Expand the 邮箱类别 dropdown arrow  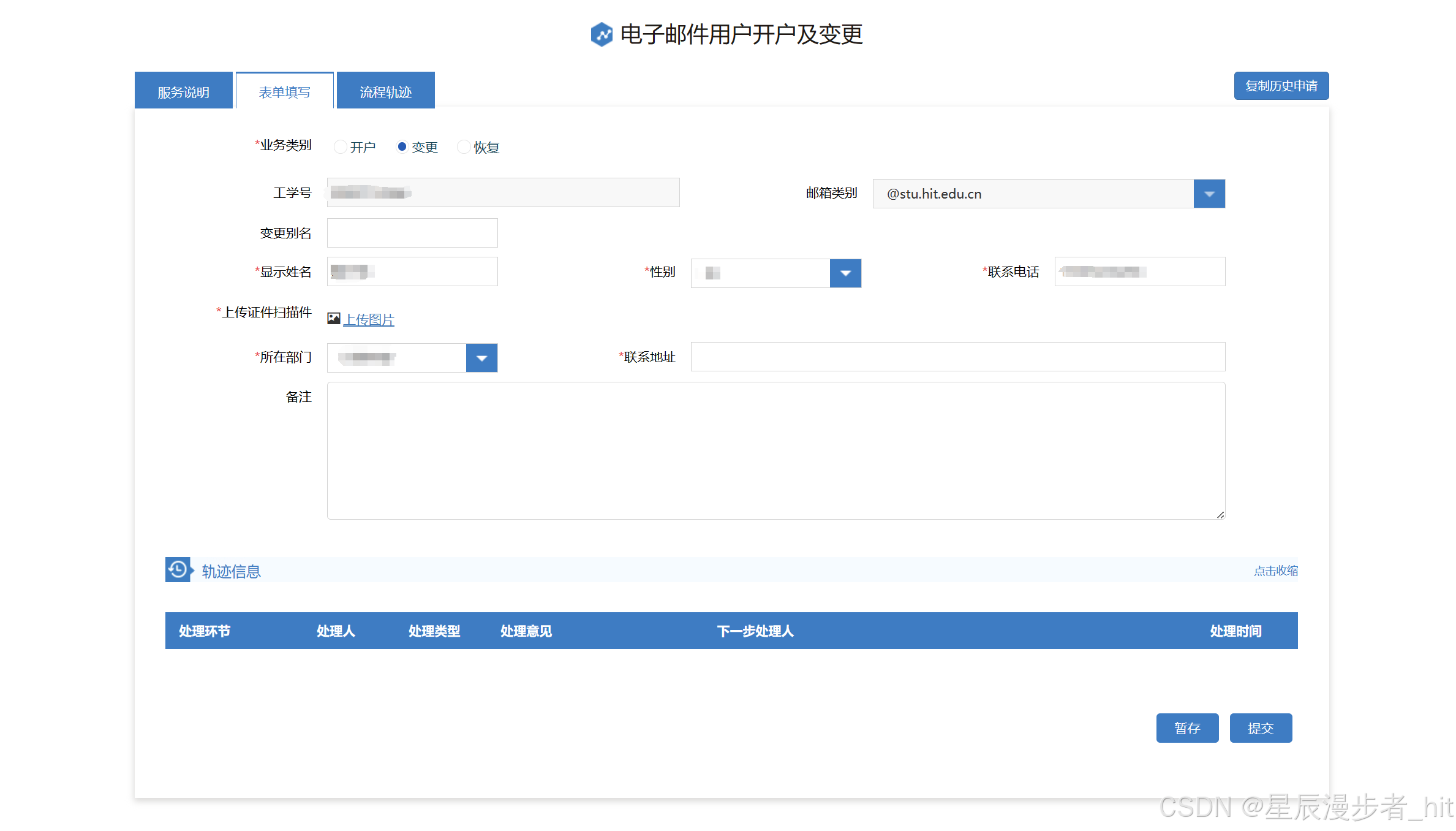[x=1209, y=194]
